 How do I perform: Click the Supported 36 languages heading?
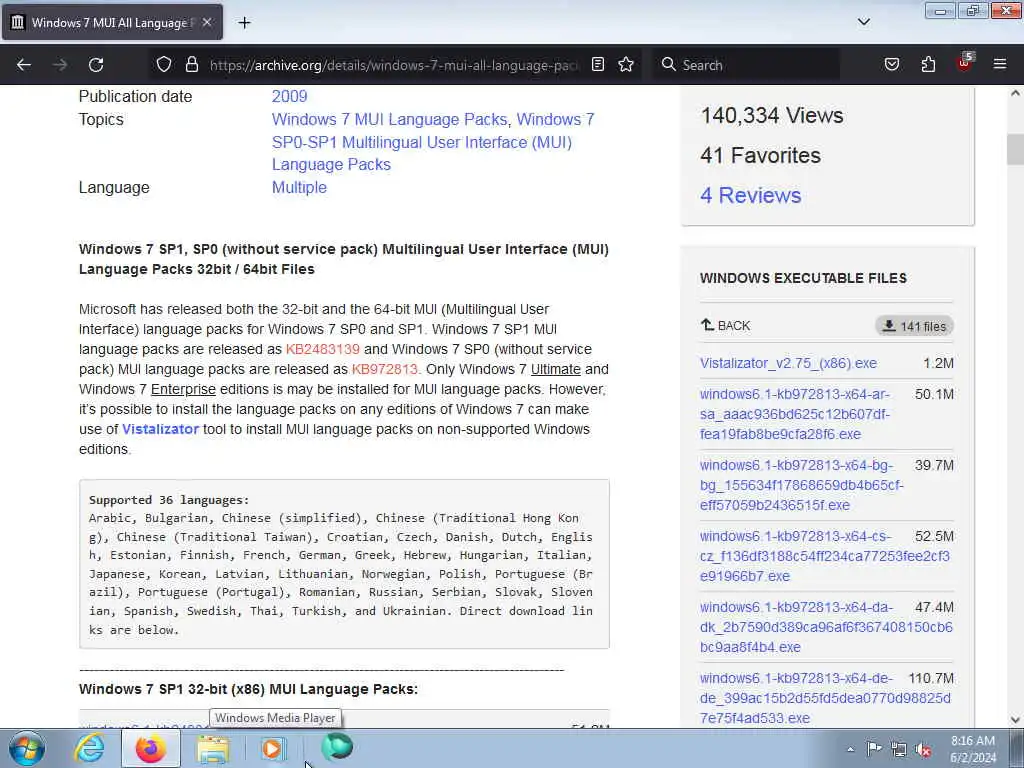tap(169, 500)
